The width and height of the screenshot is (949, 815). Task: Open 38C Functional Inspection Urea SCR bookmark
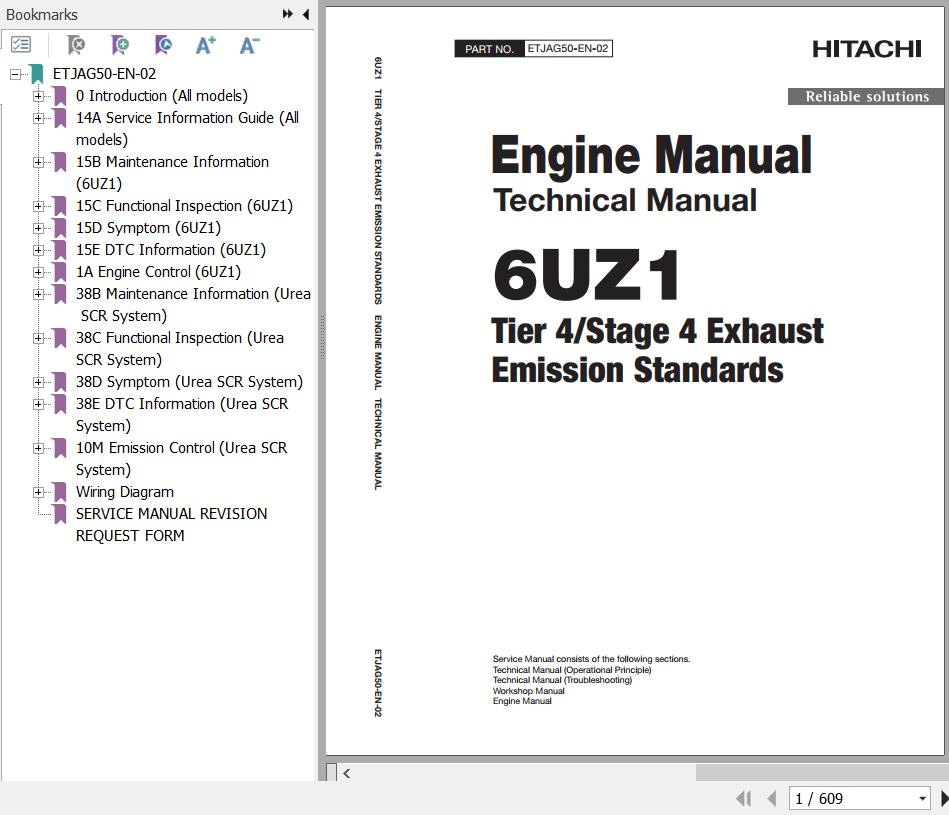(x=180, y=349)
